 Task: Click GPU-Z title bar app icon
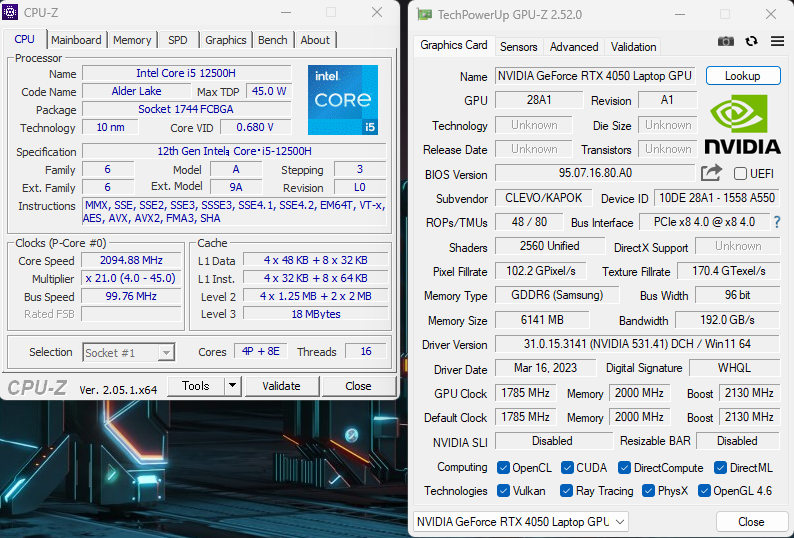click(424, 14)
